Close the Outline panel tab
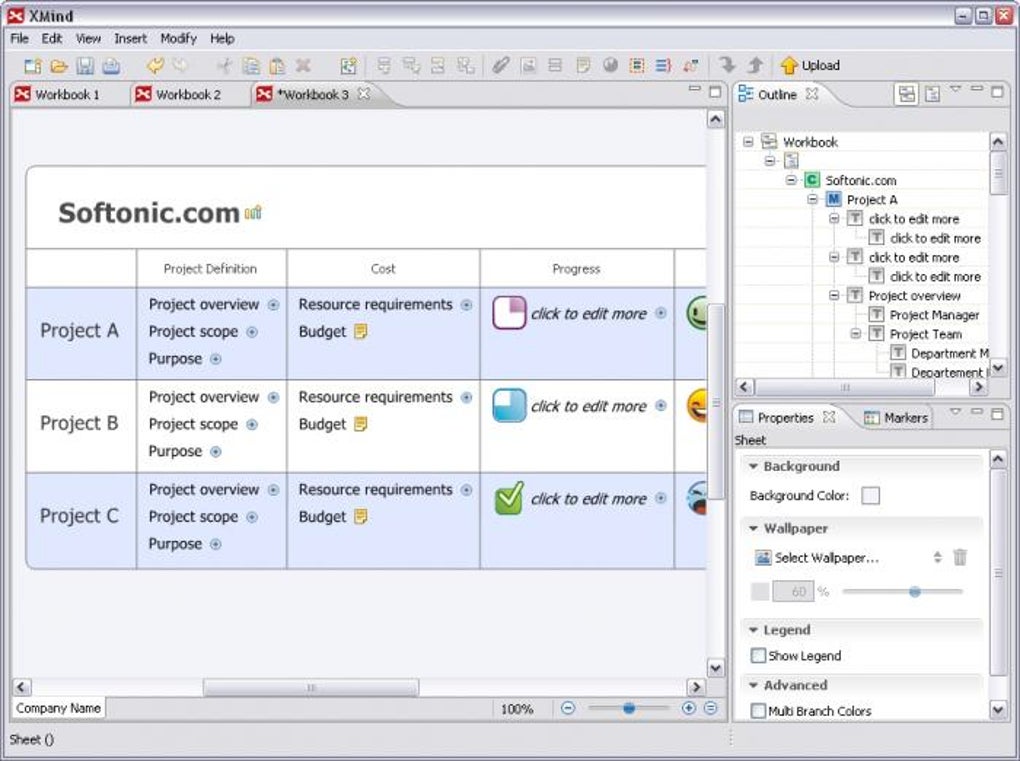 (x=812, y=94)
